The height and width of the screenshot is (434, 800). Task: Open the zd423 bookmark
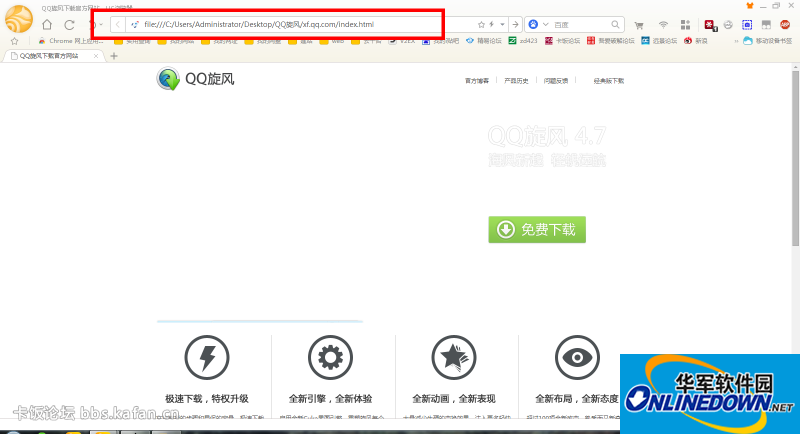tap(522, 41)
